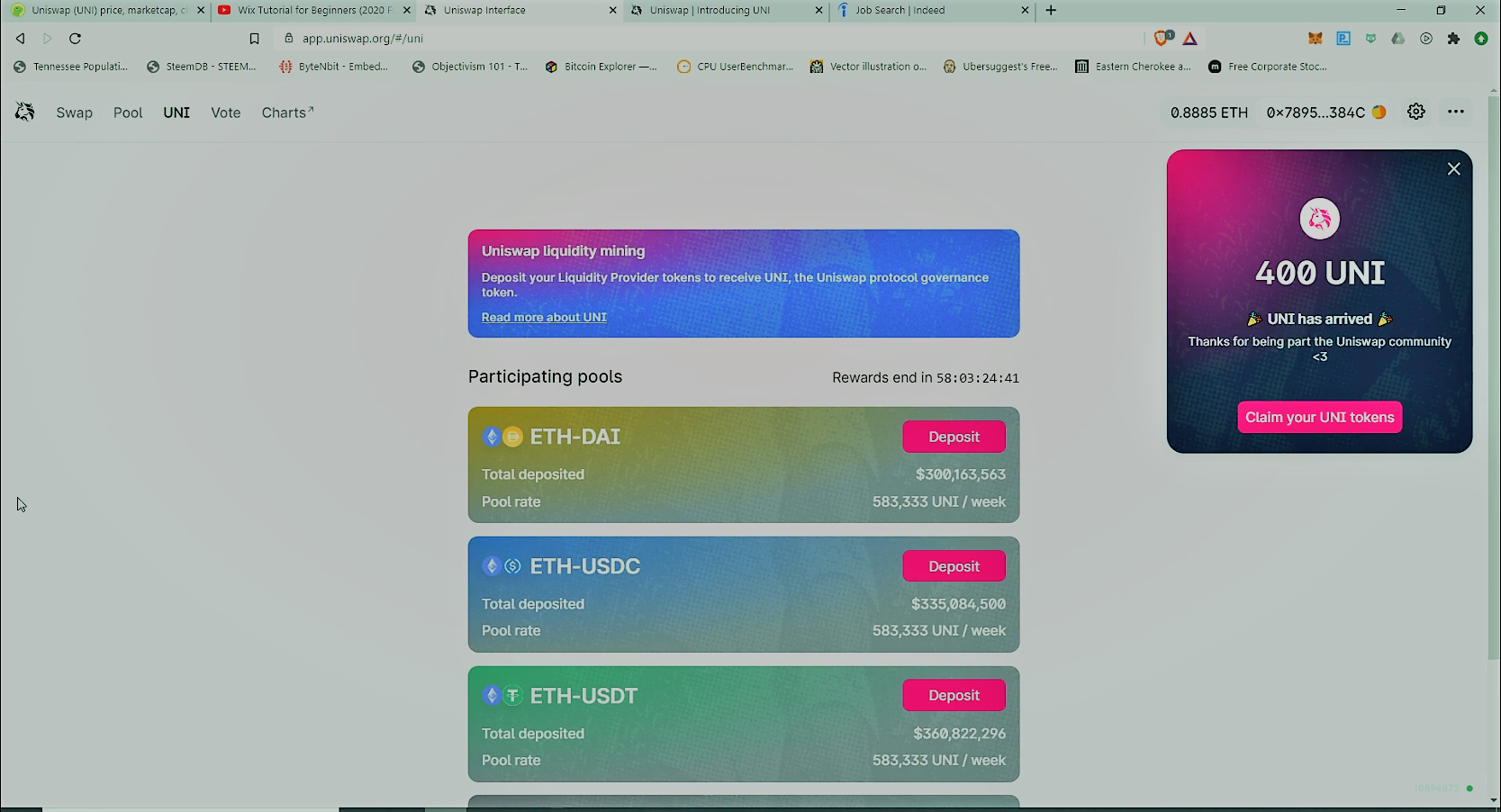The height and width of the screenshot is (812, 1501).
Task: Click the browser back arrow
Action: [x=20, y=39]
